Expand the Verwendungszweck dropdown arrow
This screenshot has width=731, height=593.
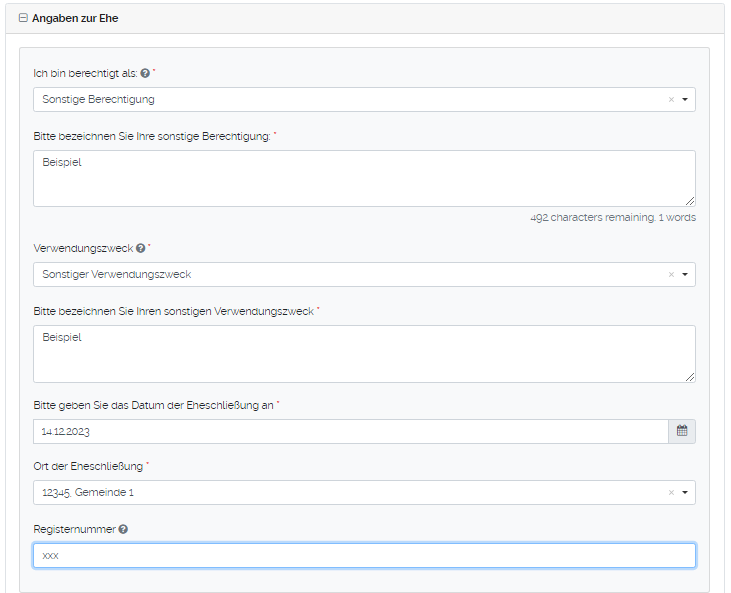pyautogui.click(x=685, y=275)
